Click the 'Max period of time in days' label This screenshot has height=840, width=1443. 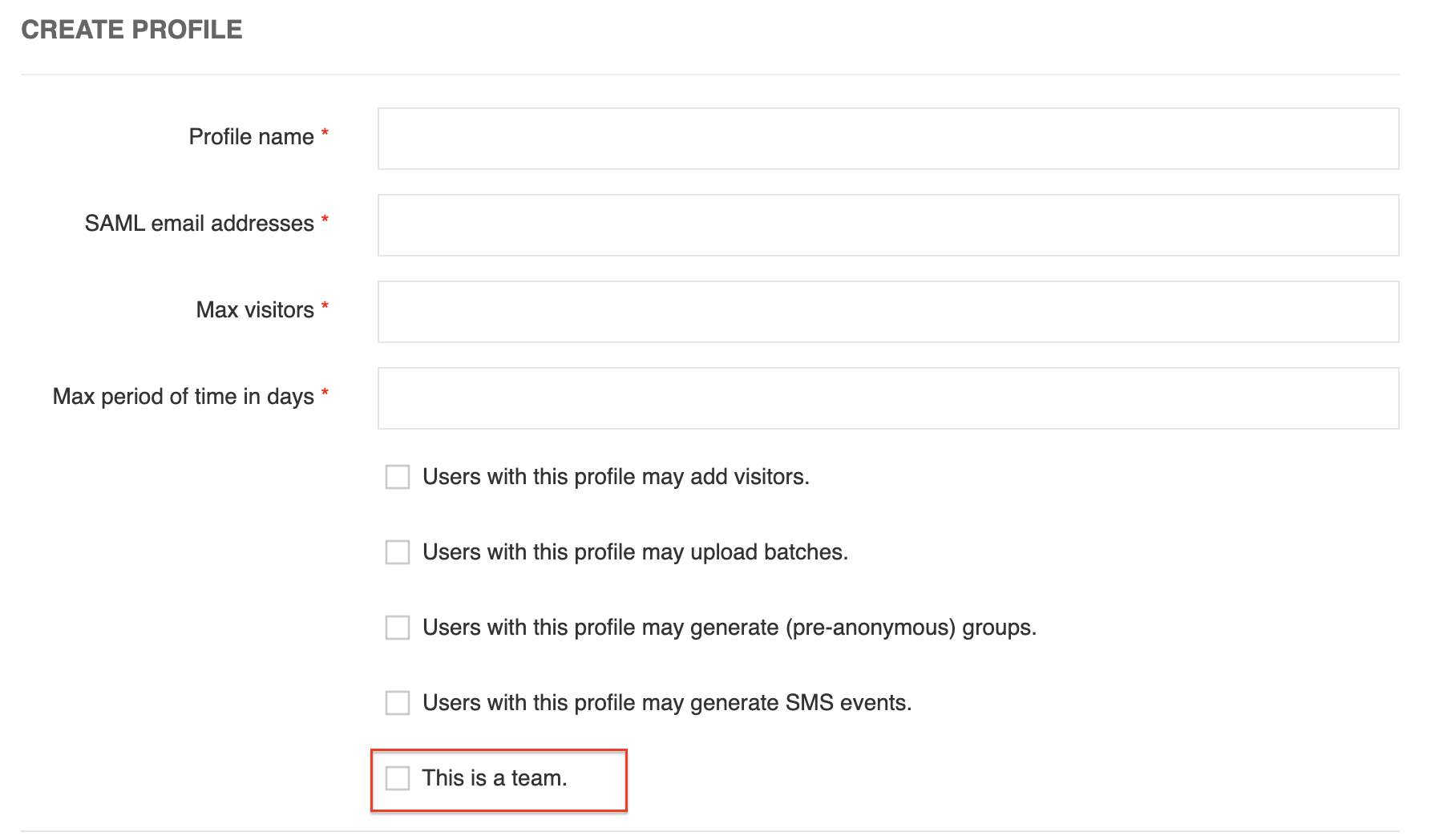pos(183,397)
